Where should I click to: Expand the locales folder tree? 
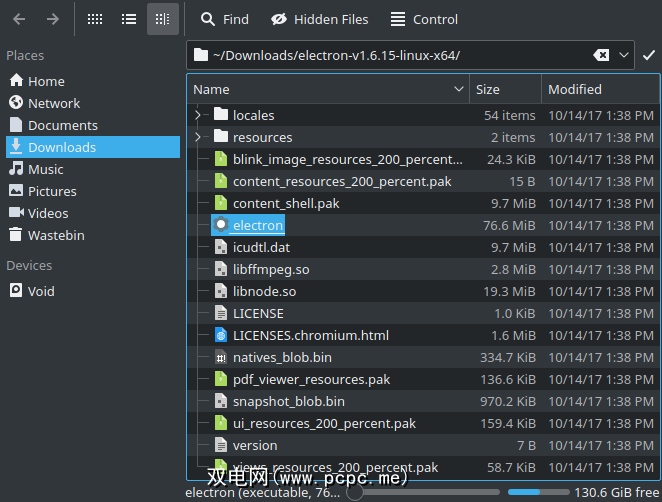click(x=198, y=115)
